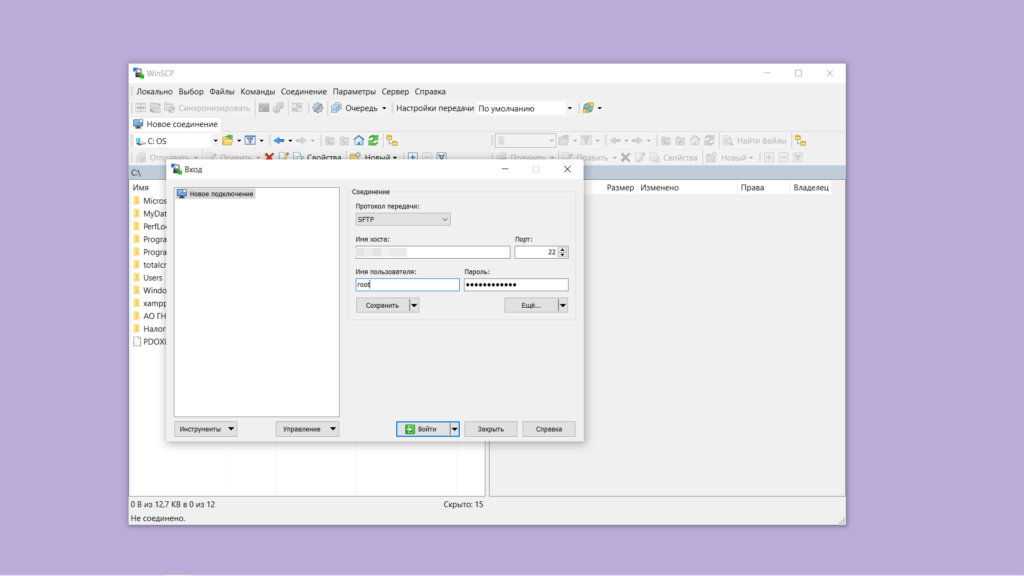Click the 'Закрыть' button in login dialog
The height and width of the screenshot is (576, 1024).
click(x=490, y=429)
